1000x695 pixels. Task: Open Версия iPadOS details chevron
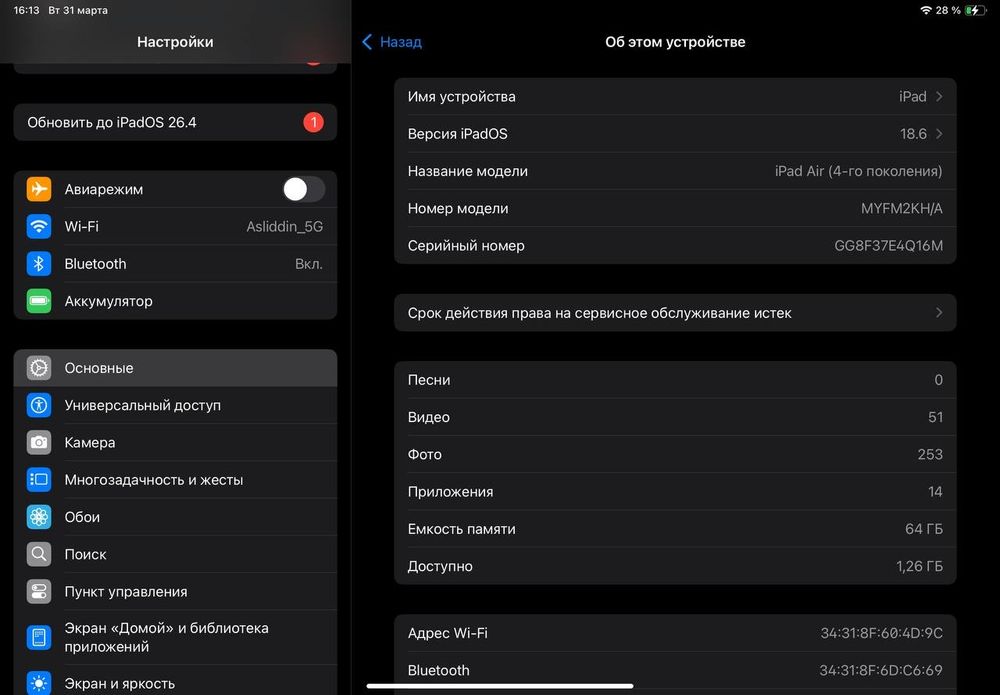(939, 134)
